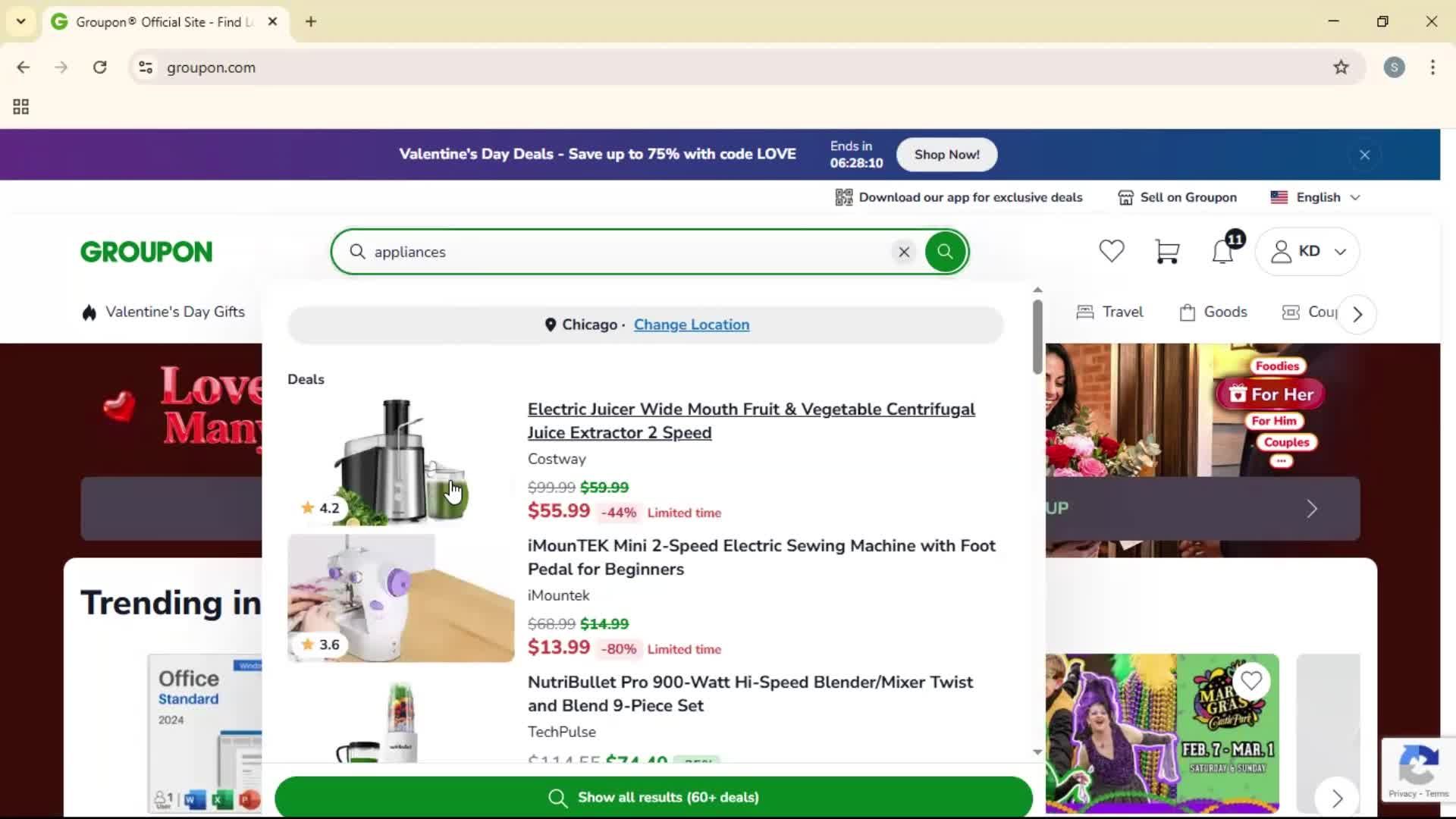Clear the appliances search with the X icon

903,252
